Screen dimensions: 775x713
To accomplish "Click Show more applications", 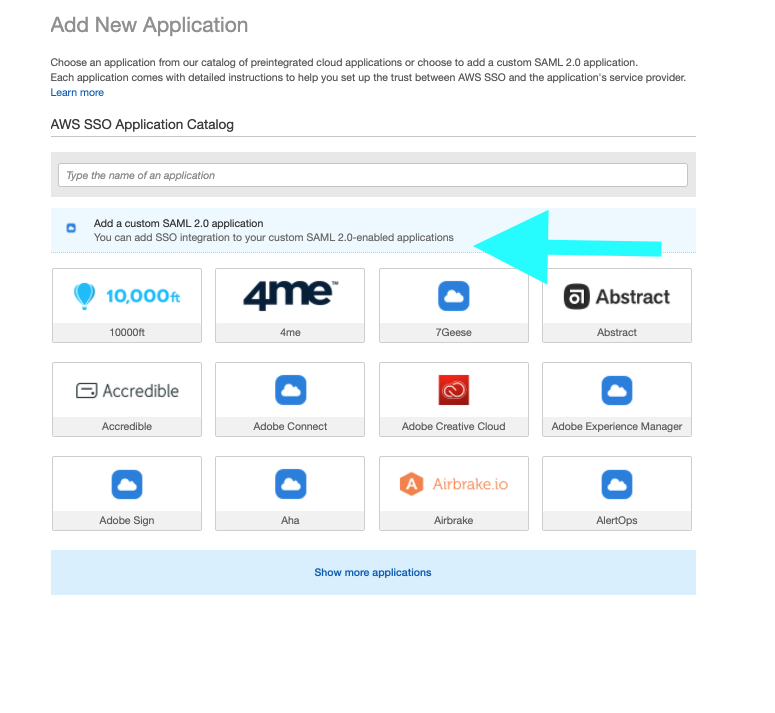I will [x=373, y=572].
